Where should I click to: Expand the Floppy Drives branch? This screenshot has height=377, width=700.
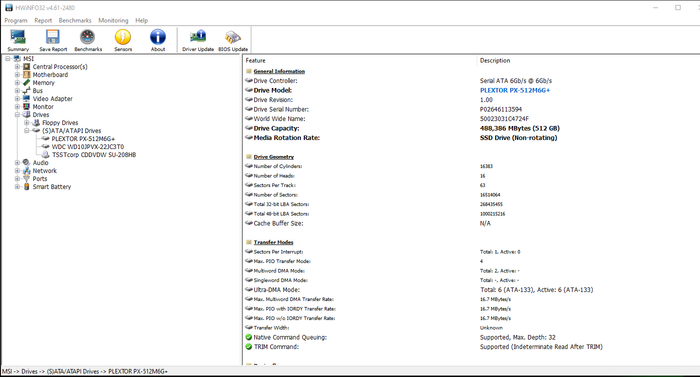27,122
